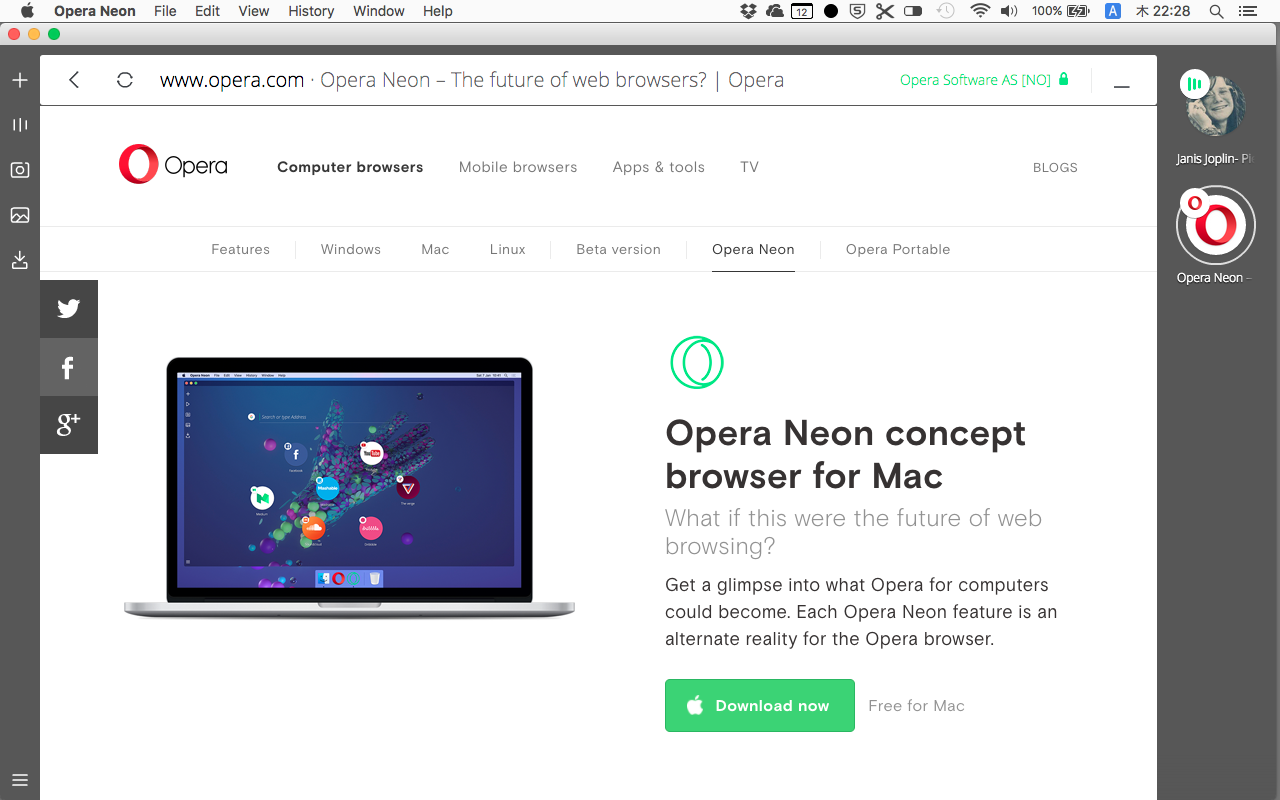1280x800 pixels.
Task: Open the hamburger menu at sidebar bottom
Action: click(x=20, y=780)
